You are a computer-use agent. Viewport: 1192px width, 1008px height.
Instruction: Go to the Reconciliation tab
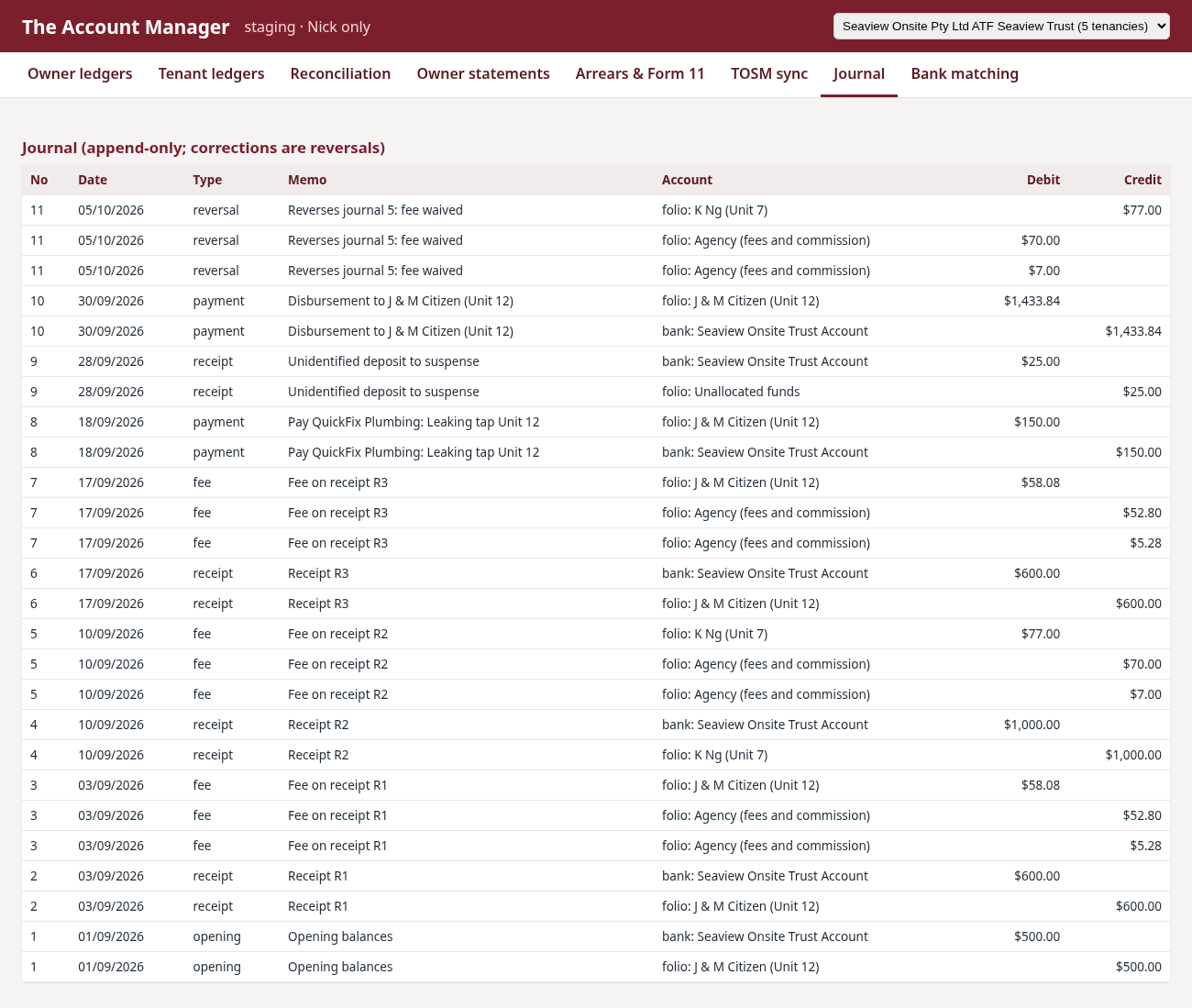(x=340, y=73)
